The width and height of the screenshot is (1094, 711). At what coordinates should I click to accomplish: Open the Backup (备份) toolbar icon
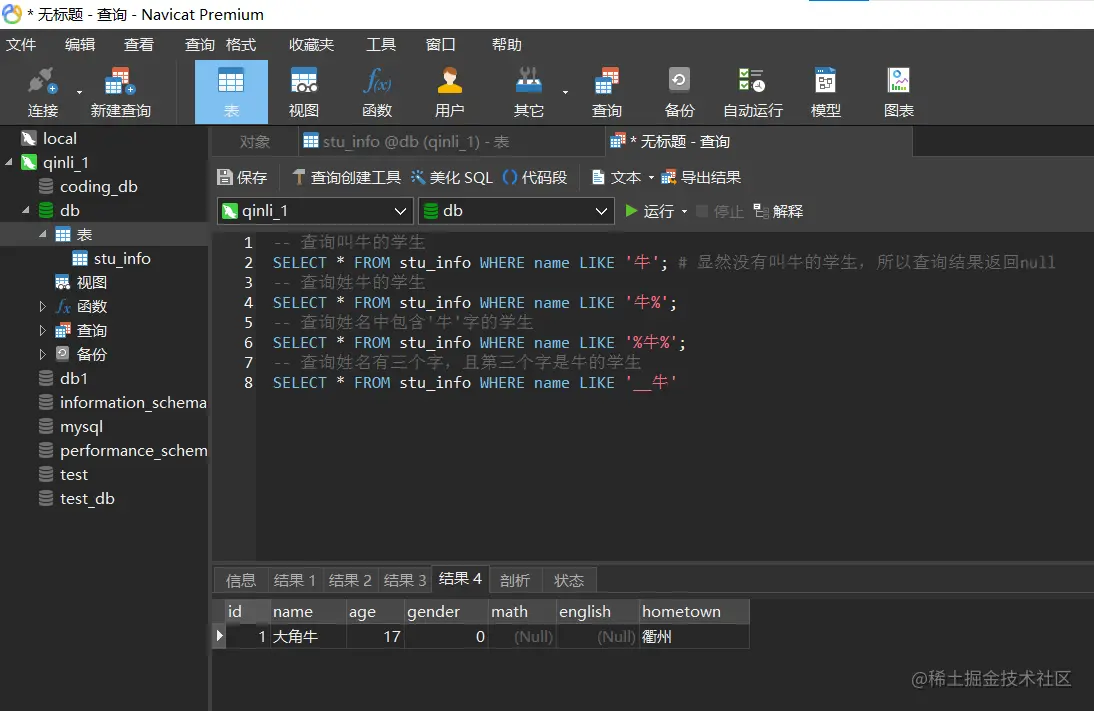(679, 92)
